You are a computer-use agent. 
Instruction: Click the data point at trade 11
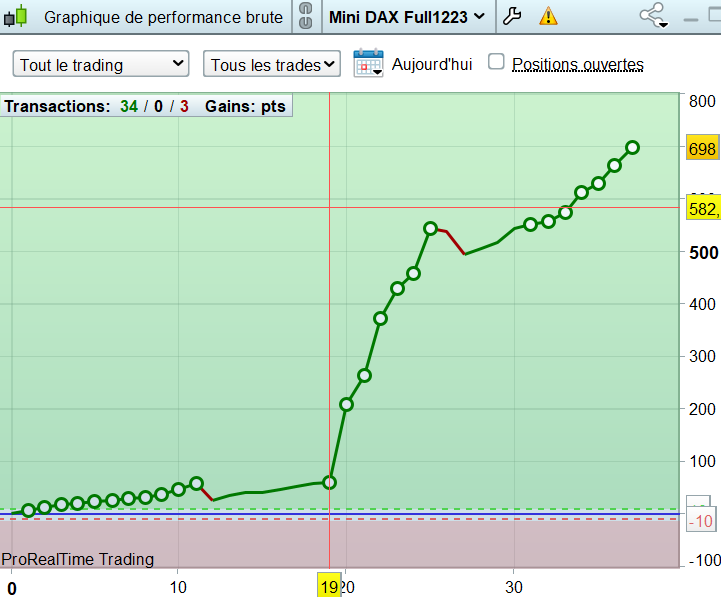click(x=196, y=483)
